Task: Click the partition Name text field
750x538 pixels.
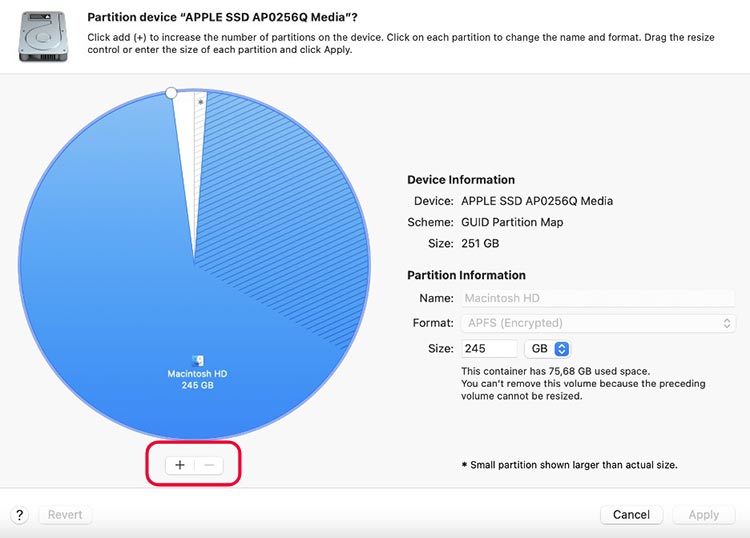Action: pyautogui.click(x=597, y=298)
